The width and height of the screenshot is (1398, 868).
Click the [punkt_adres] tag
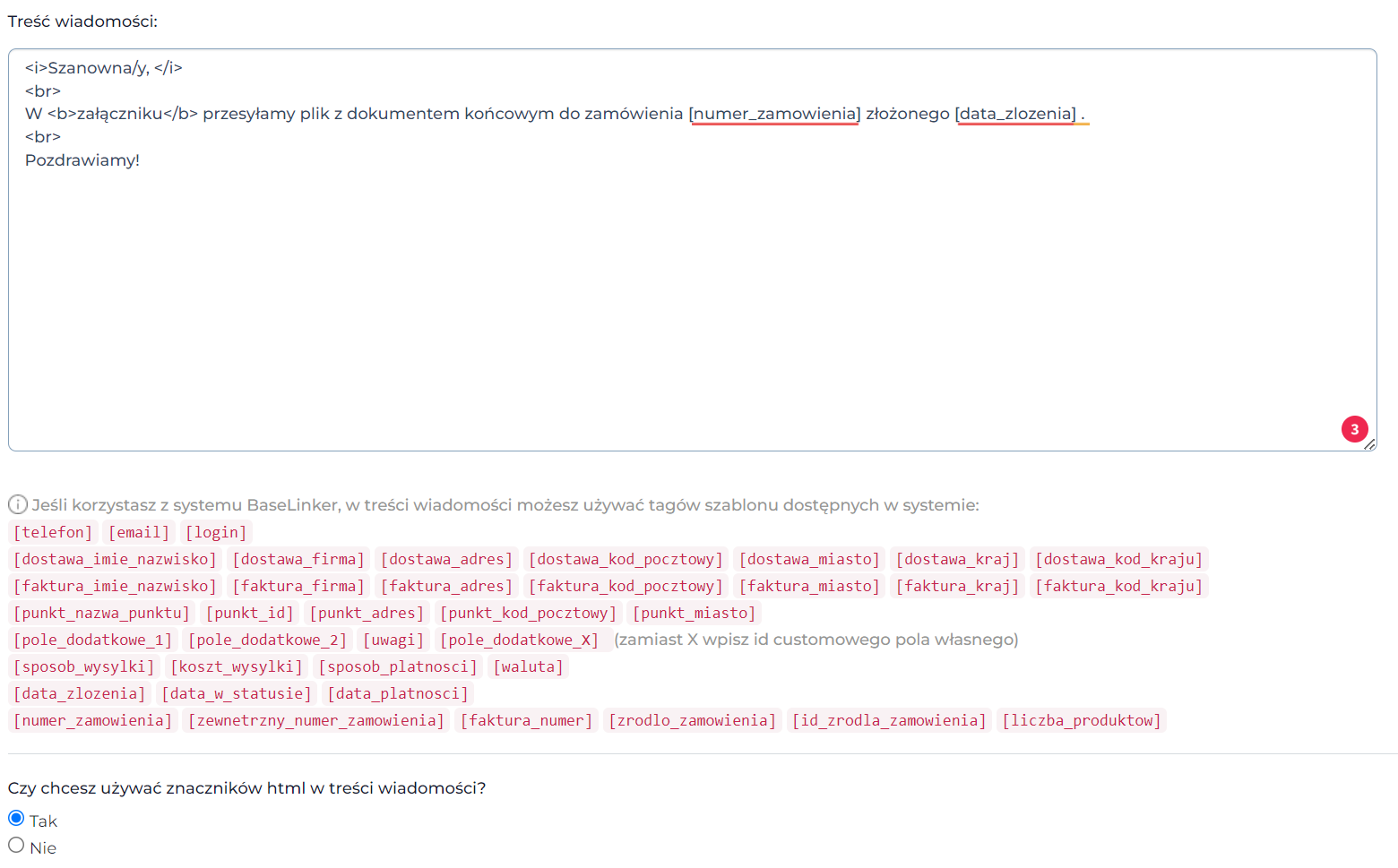coord(367,613)
